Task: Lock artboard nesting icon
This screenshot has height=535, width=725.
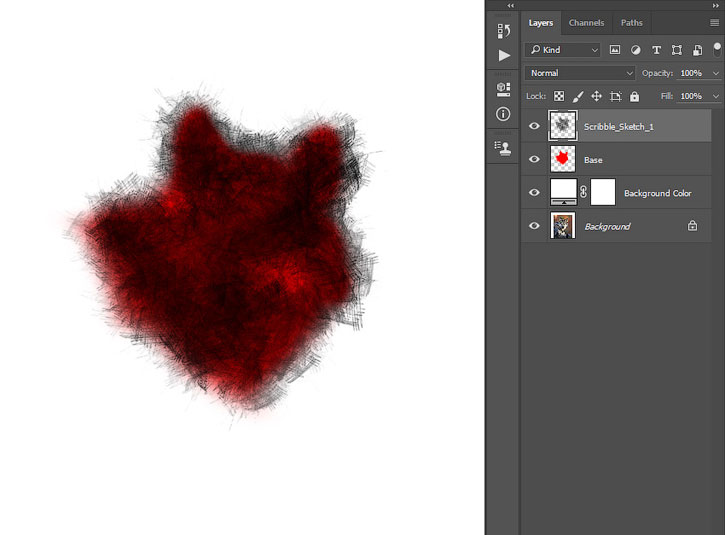Action: (x=615, y=96)
